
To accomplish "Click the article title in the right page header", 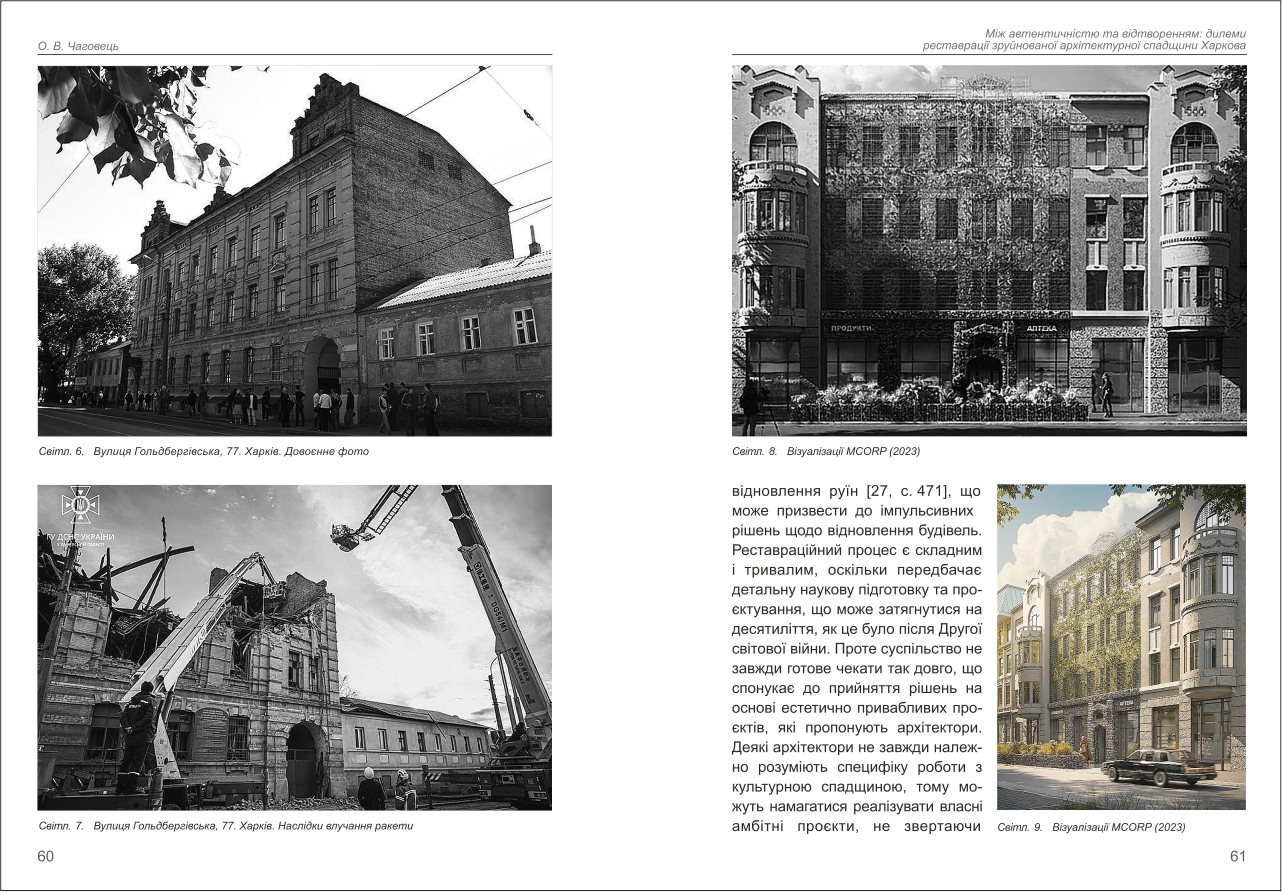I will click(1083, 40).
